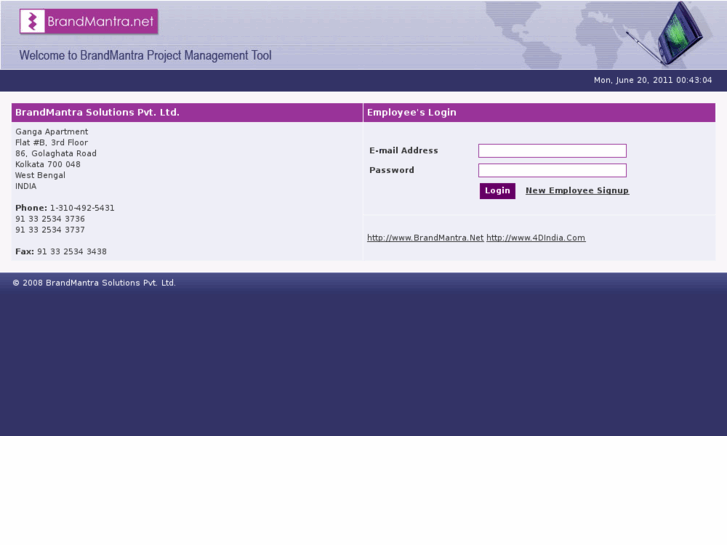This screenshot has height=545, width=727.
Task: Click the BrandMantra Solutions Pvt. Ltd. heading
Action: 97,113
